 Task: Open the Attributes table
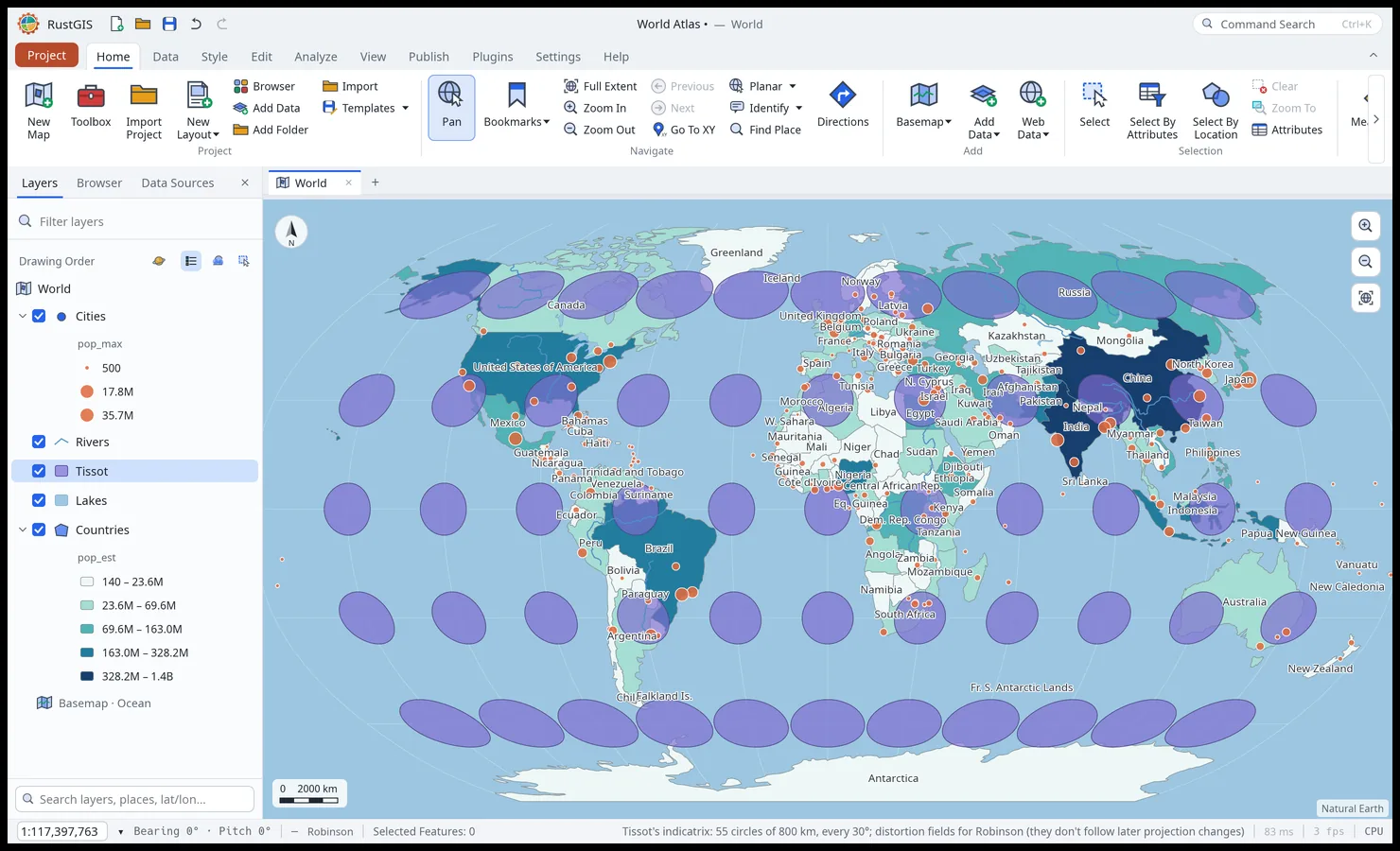coord(1286,130)
